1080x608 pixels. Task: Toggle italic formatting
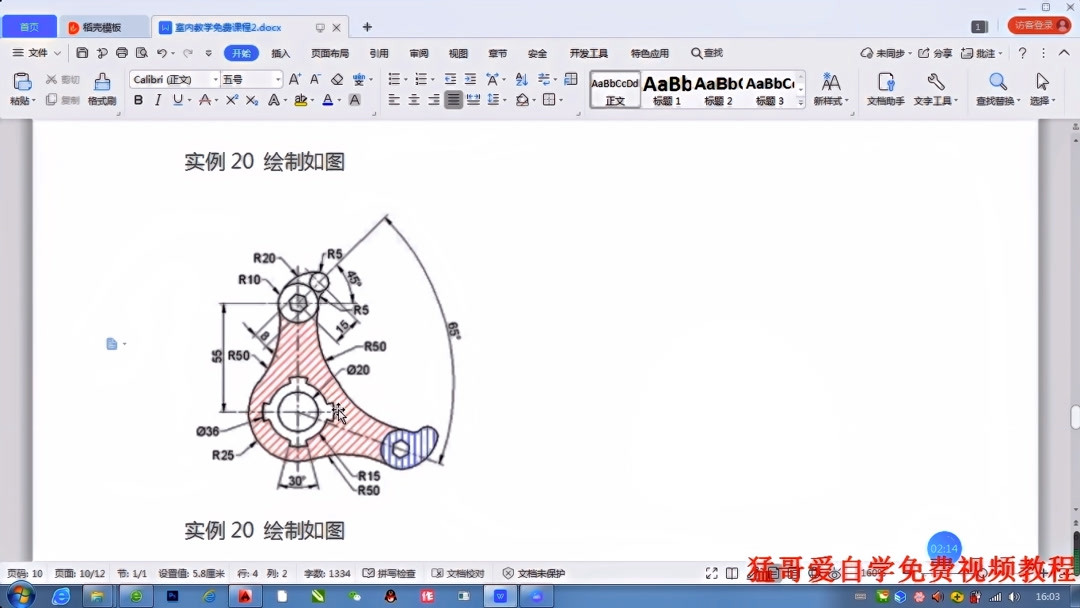click(157, 100)
